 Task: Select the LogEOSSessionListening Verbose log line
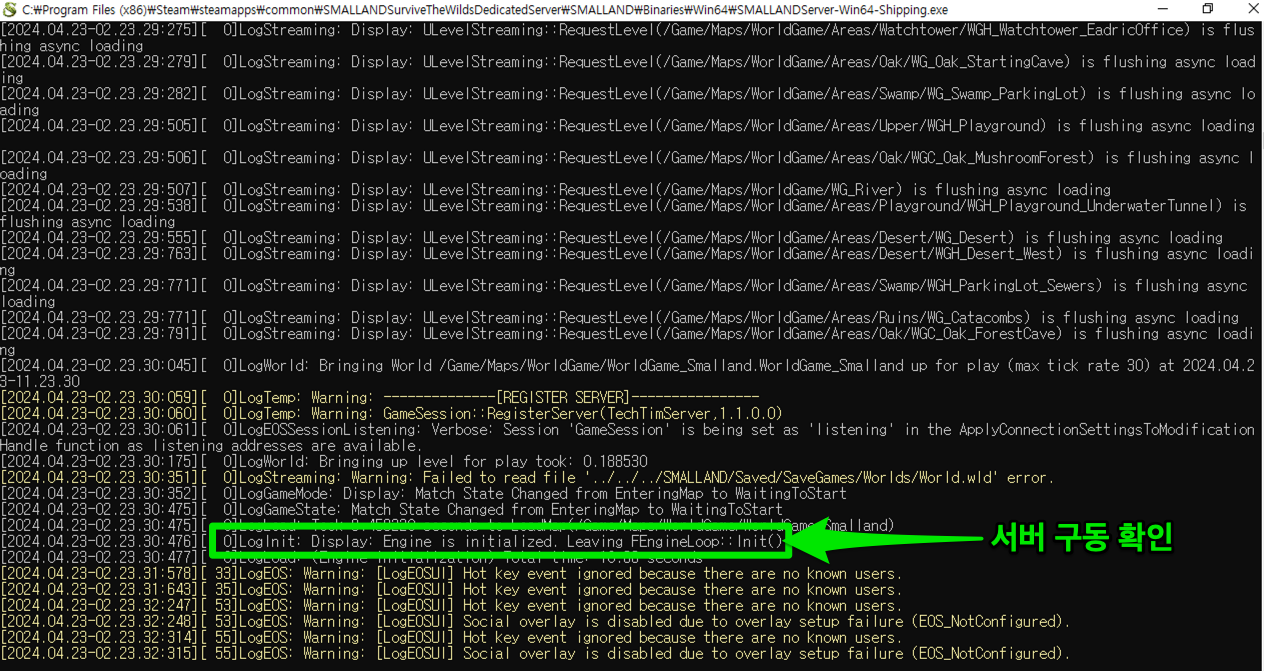627,438
